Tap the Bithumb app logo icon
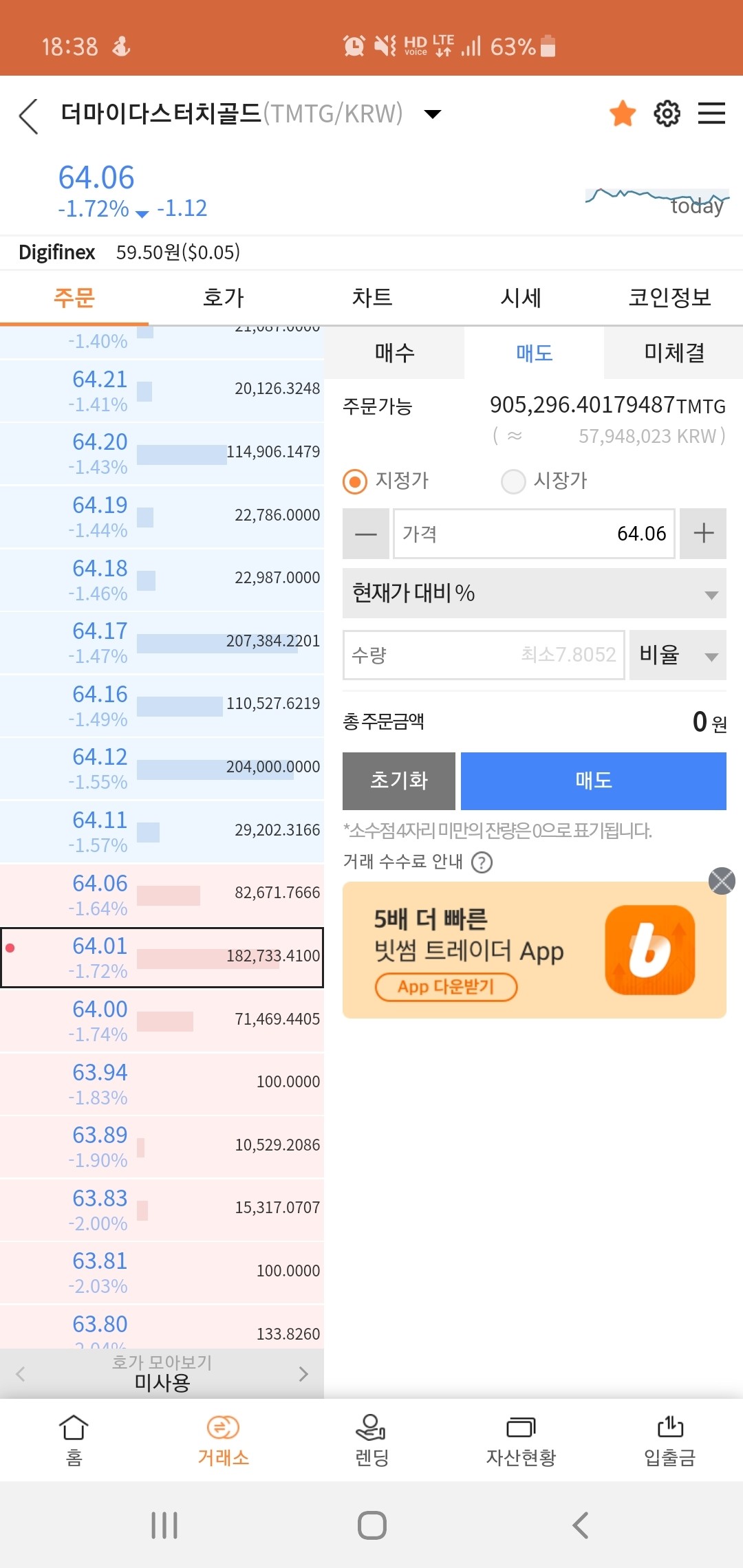This screenshot has width=743, height=1568. [x=650, y=950]
